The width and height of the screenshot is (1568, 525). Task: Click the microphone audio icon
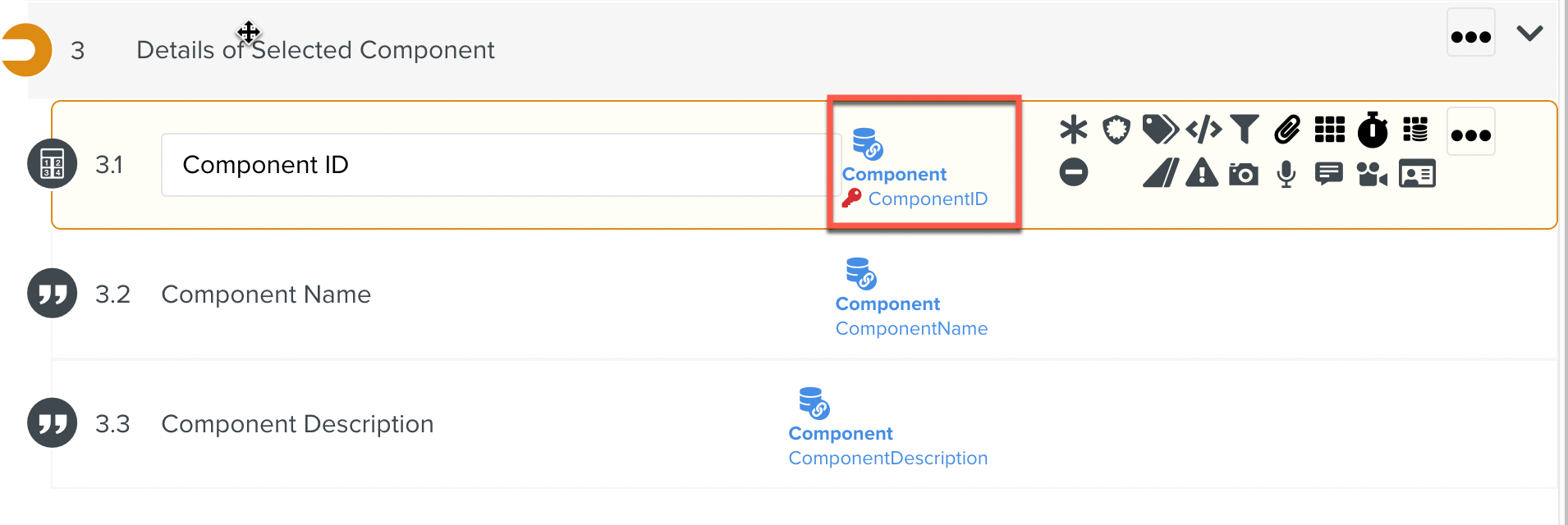[x=1286, y=174]
